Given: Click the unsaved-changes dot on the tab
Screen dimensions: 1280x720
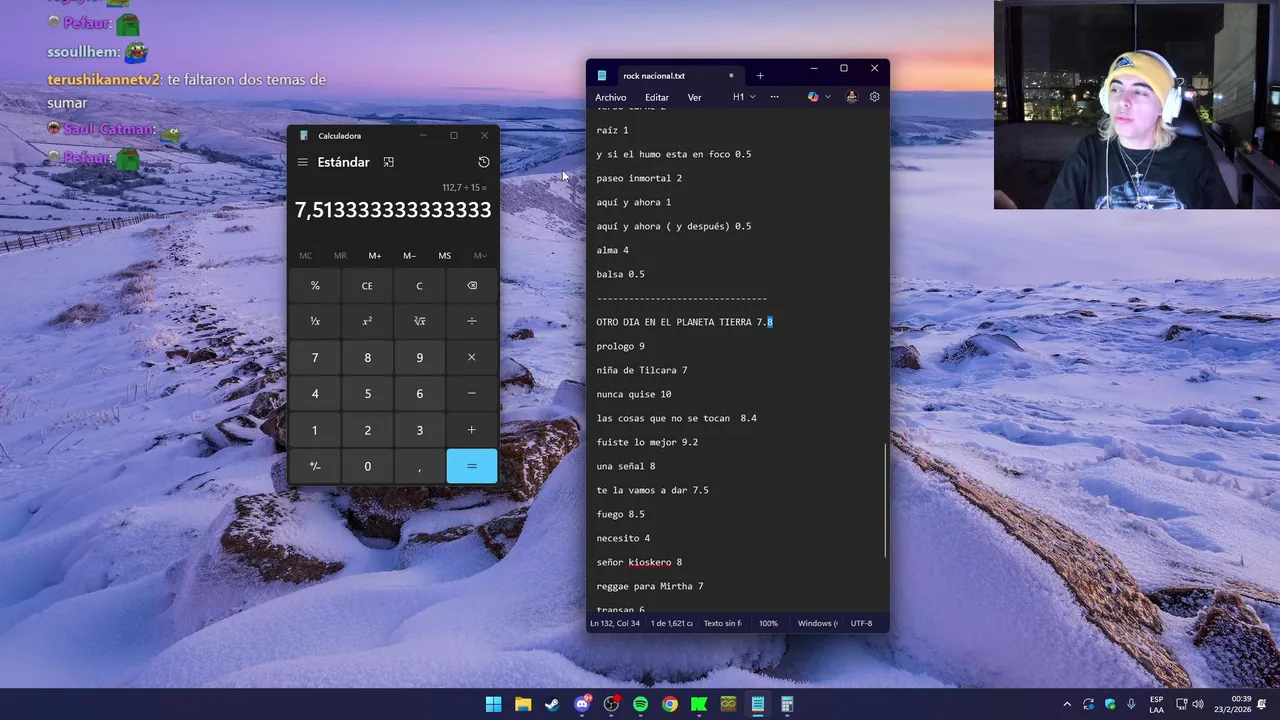Looking at the screenshot, I should coord(731,76).
